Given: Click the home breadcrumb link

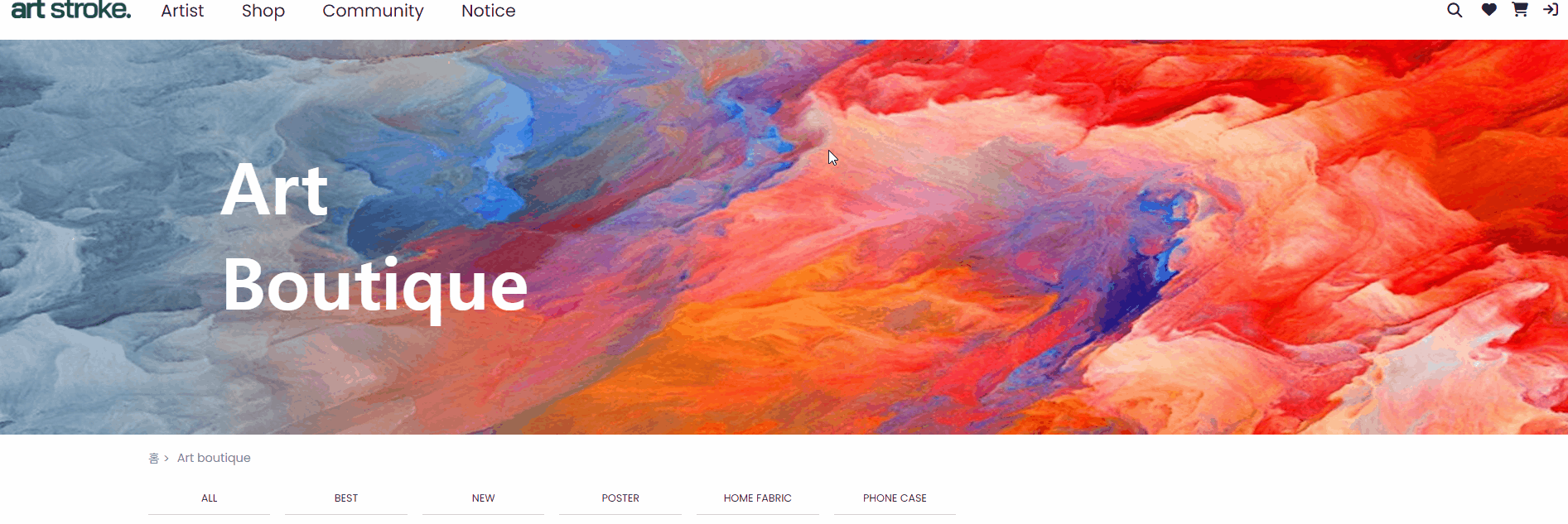Looking at the screenshot, I should (153, 459).
